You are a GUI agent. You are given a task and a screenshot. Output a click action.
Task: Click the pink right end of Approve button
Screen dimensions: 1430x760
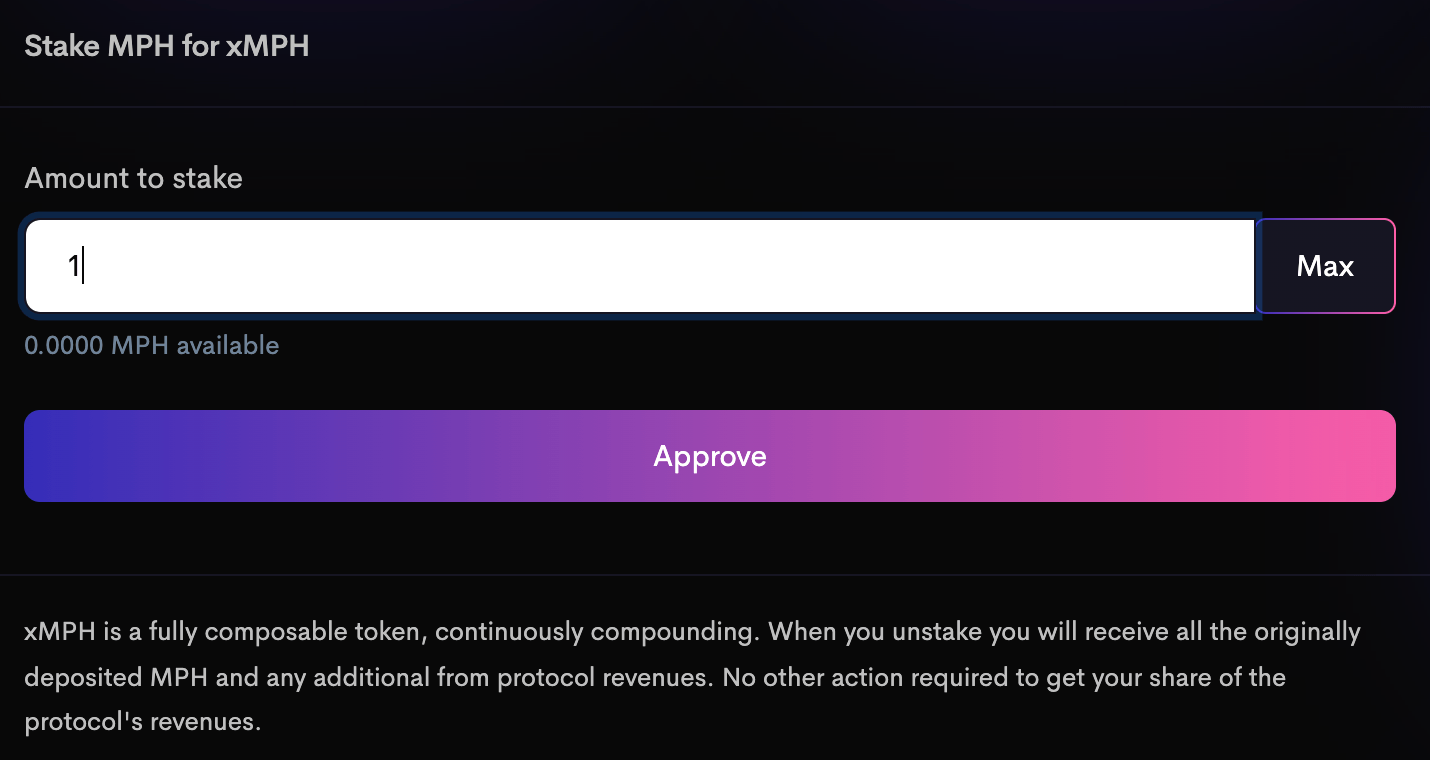(1360, 456)
